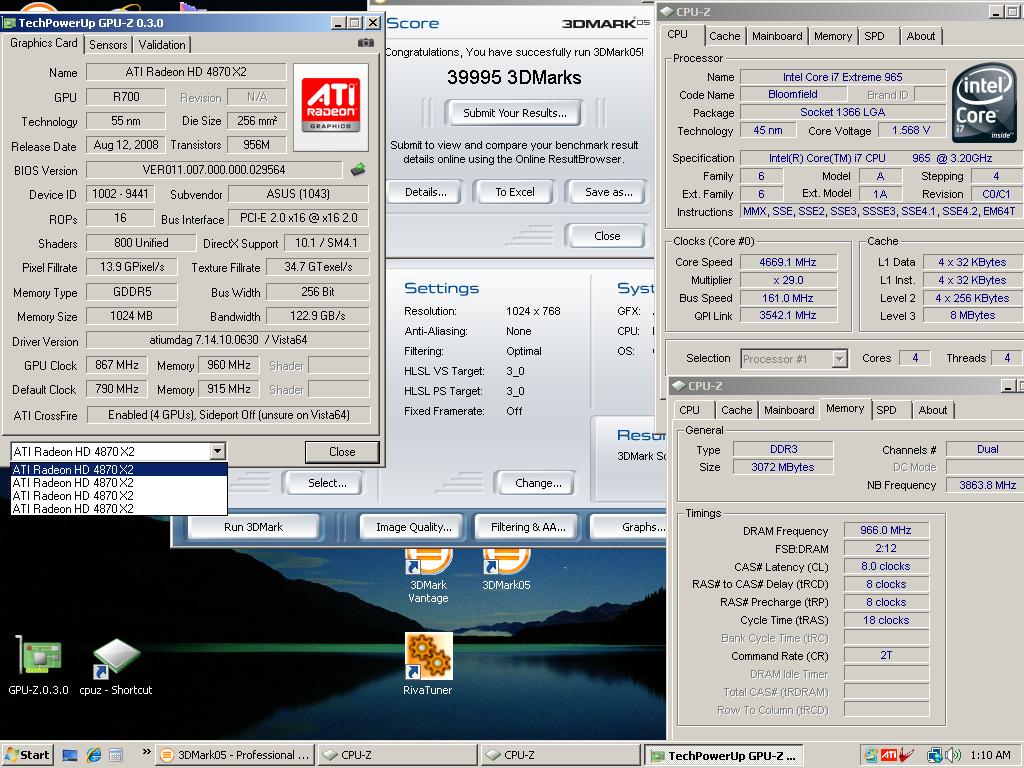Click the system clock showing 1:10 AM

pos(990,755)
